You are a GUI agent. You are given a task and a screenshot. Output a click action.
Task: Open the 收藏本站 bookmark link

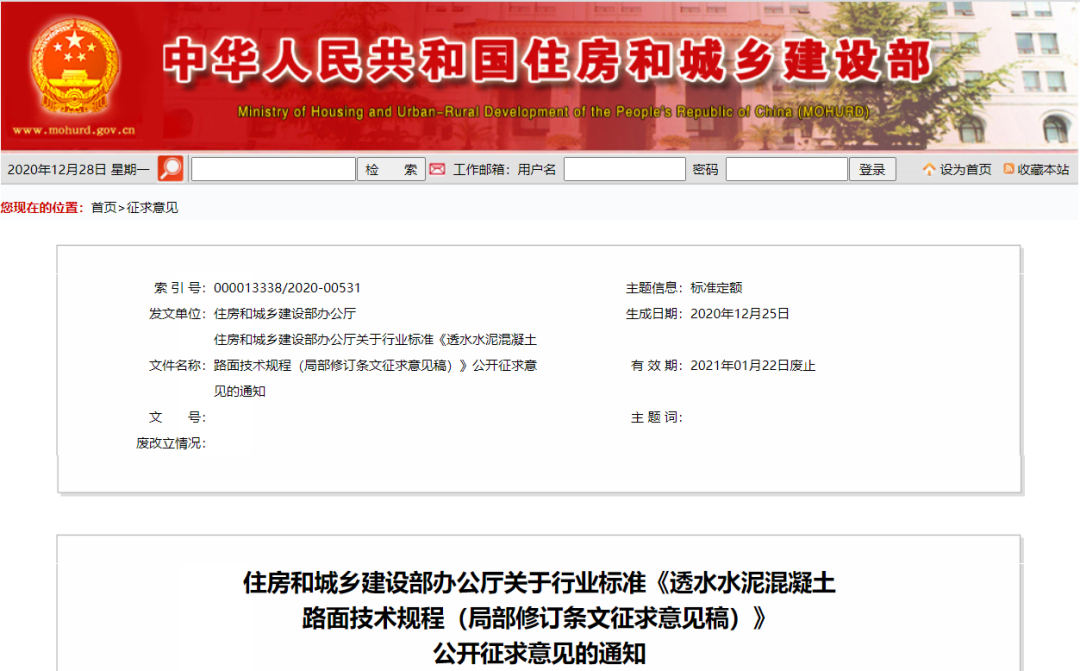1043,169
